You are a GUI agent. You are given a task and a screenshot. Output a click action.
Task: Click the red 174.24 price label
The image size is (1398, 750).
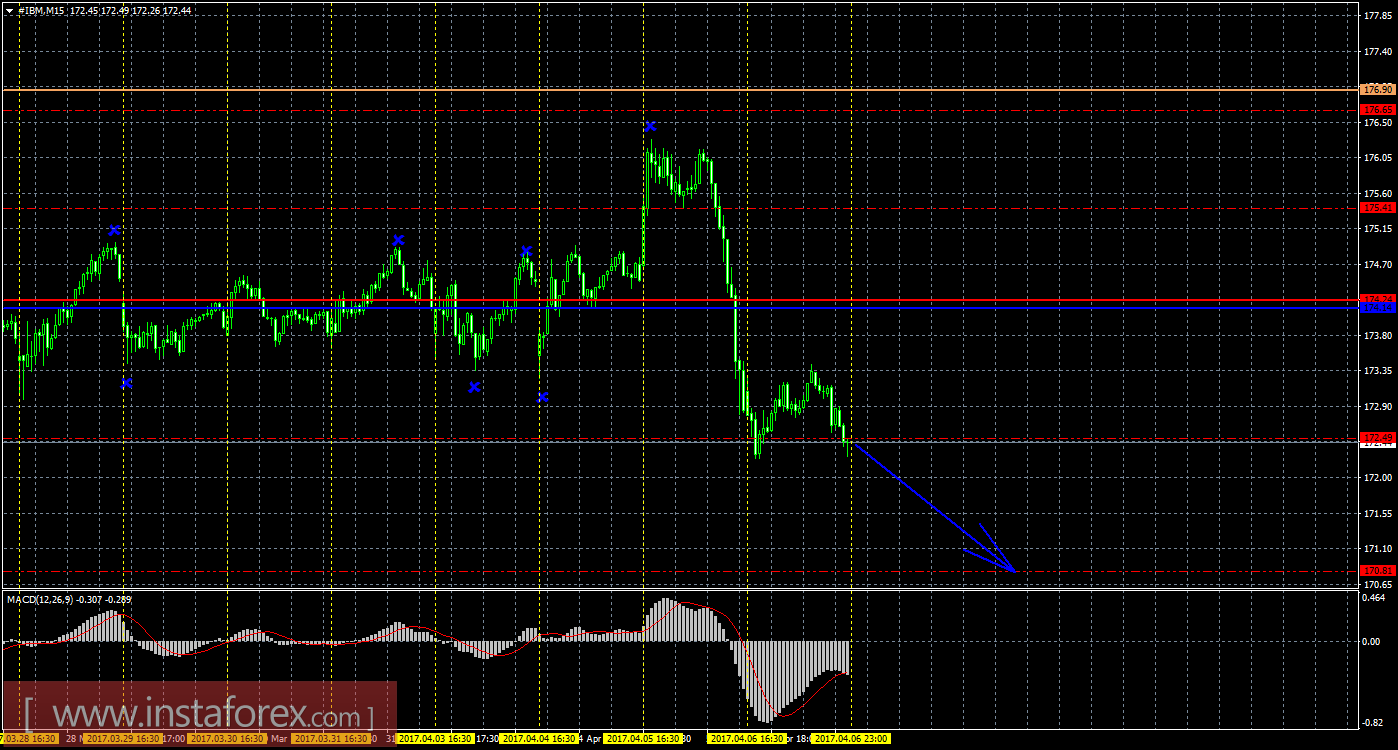point(1378,299)
